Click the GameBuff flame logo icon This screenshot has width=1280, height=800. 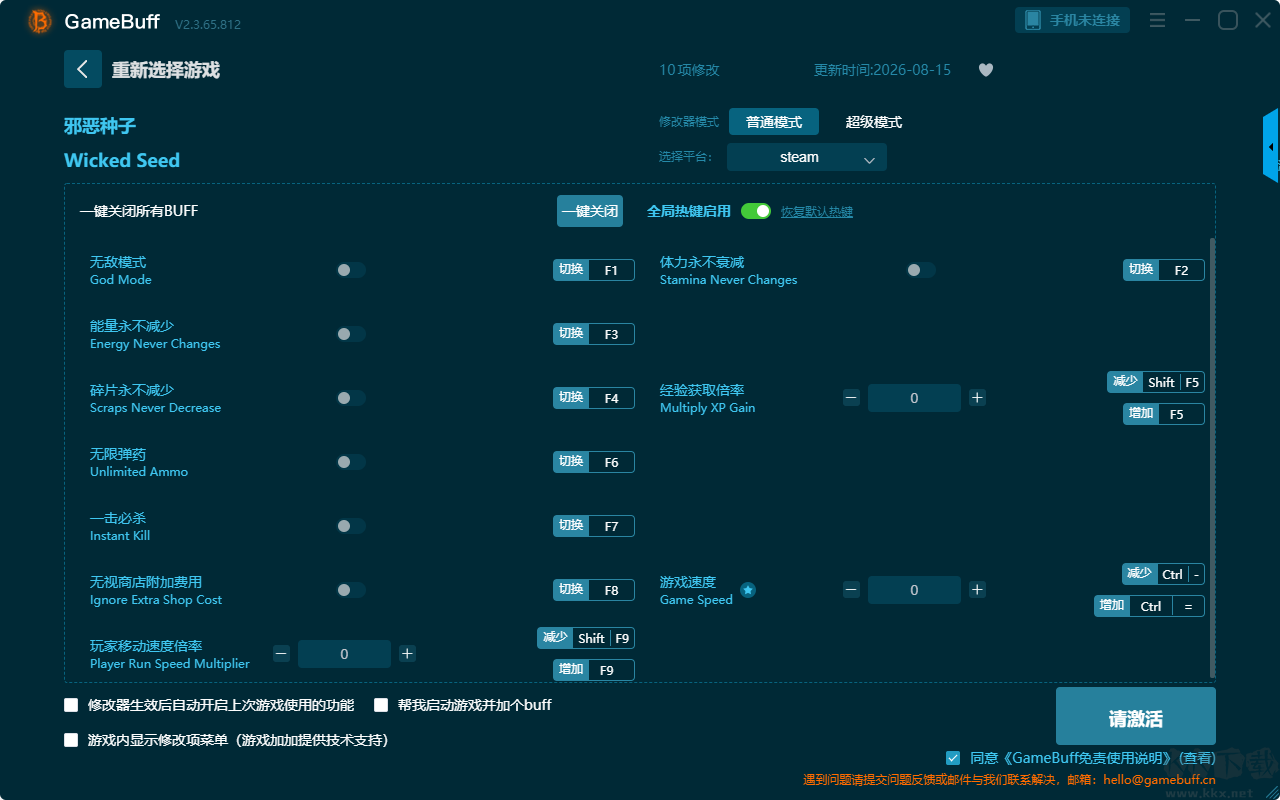click(x=40, y=21)
